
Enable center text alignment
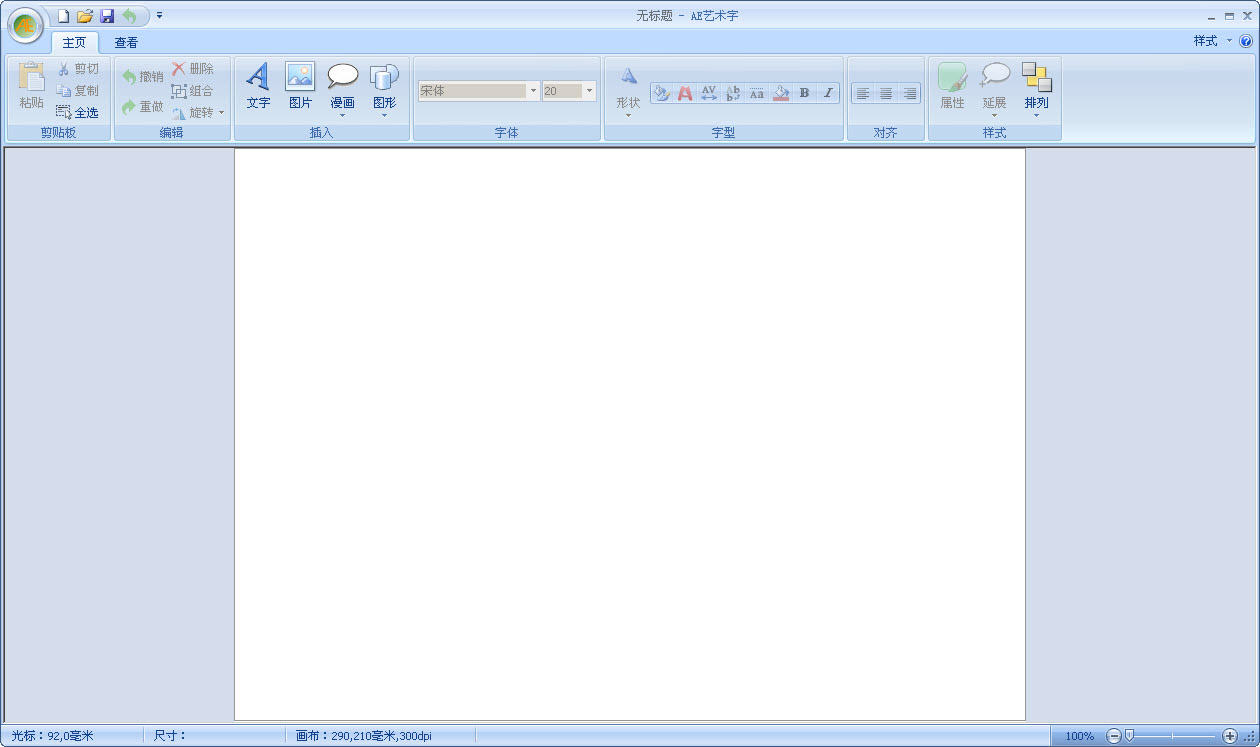886,94
